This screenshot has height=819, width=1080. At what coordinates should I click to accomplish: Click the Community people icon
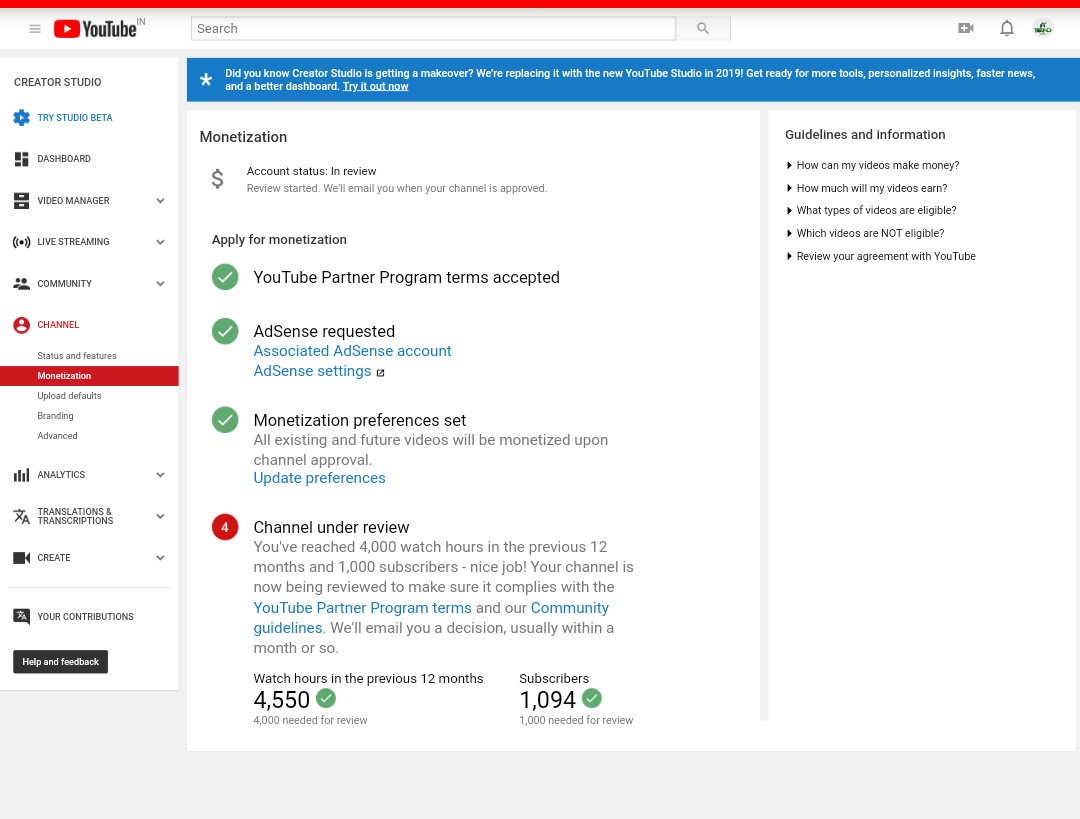click(x=21, y=283)
